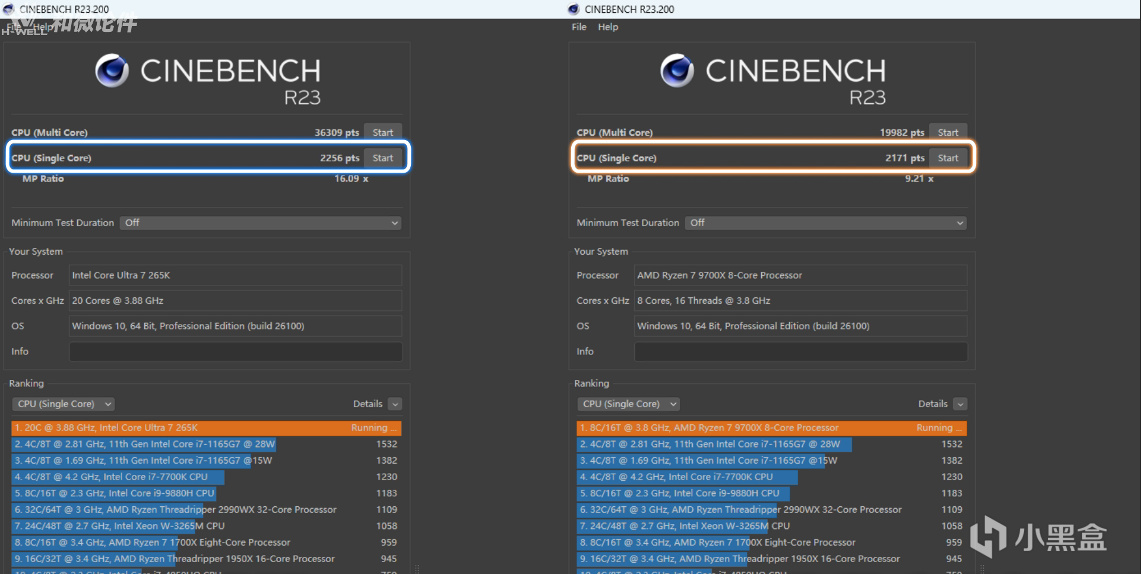Viewport: 1141px width, 574px height.
Task: Click the 2256 pts single core score
Action: 340,158
